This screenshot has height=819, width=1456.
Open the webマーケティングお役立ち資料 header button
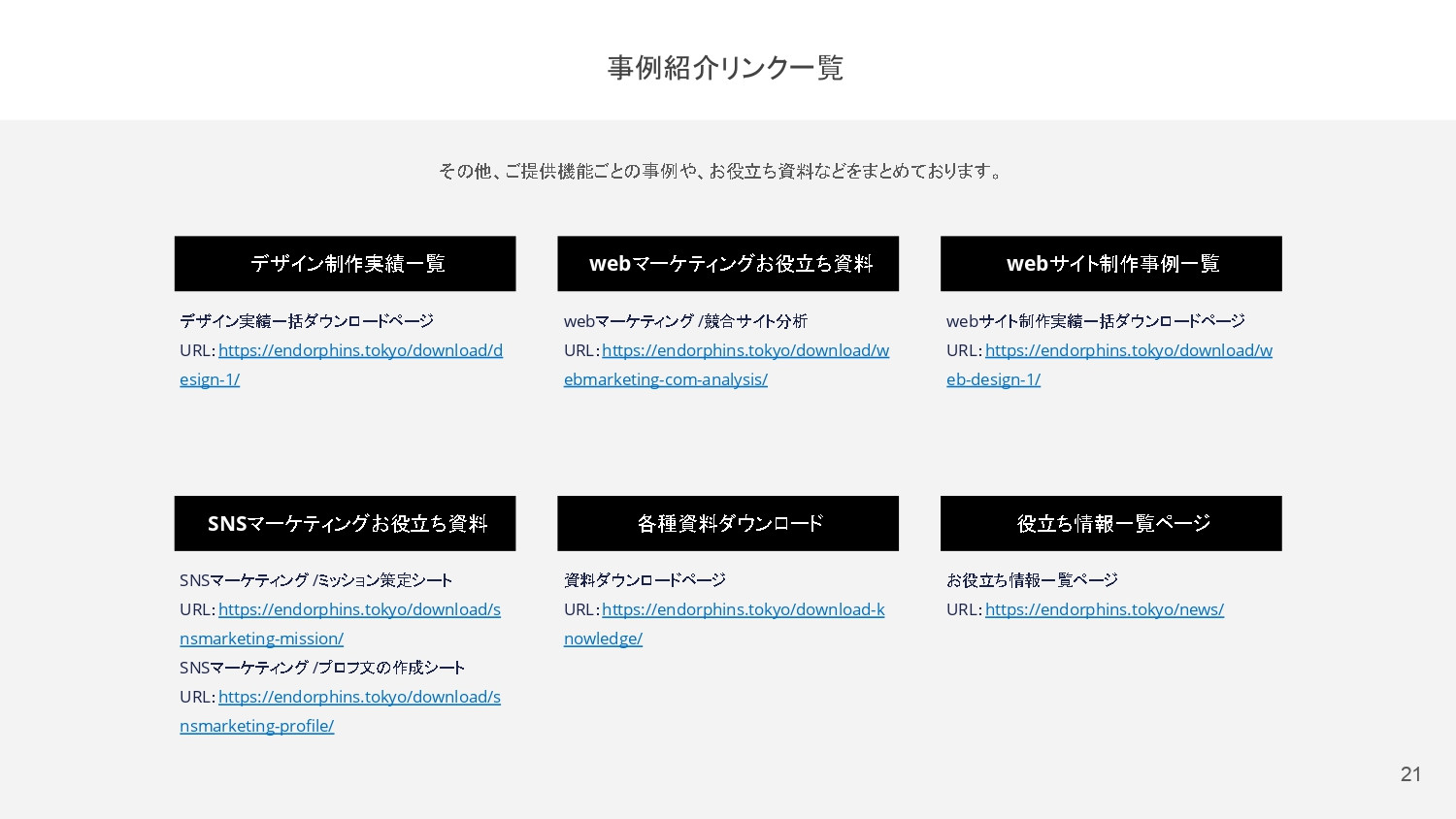[x=728, y=263]
